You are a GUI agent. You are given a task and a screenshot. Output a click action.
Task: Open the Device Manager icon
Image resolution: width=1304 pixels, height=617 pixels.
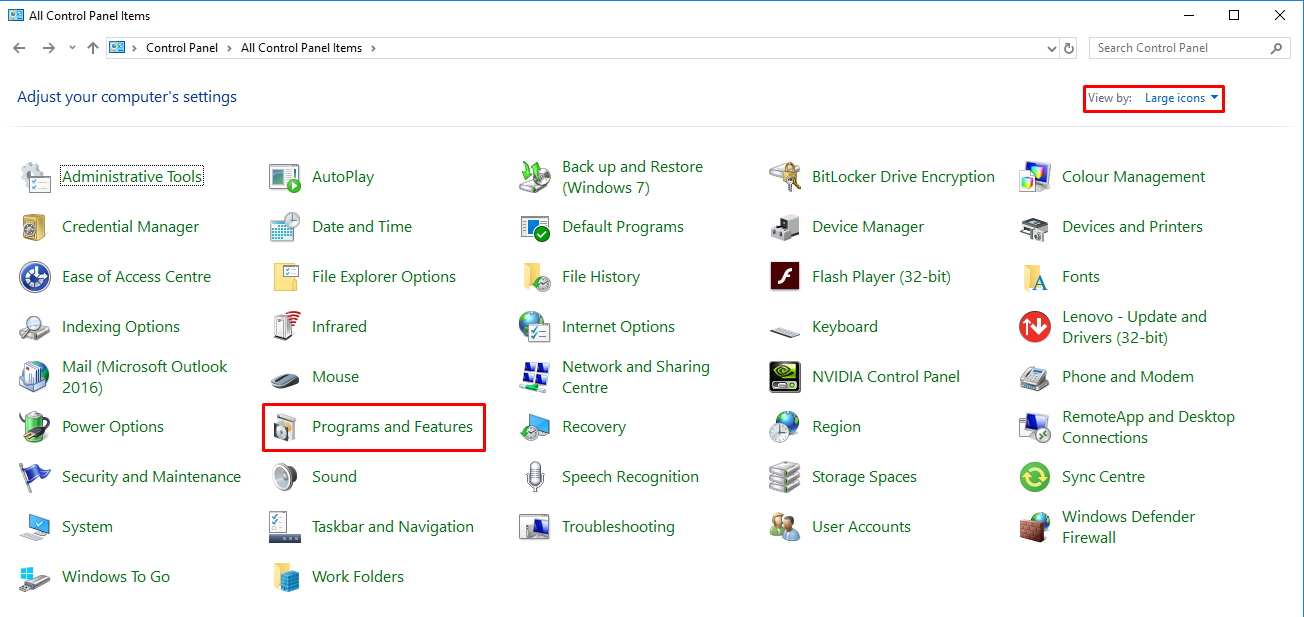(x=785, y=227)
